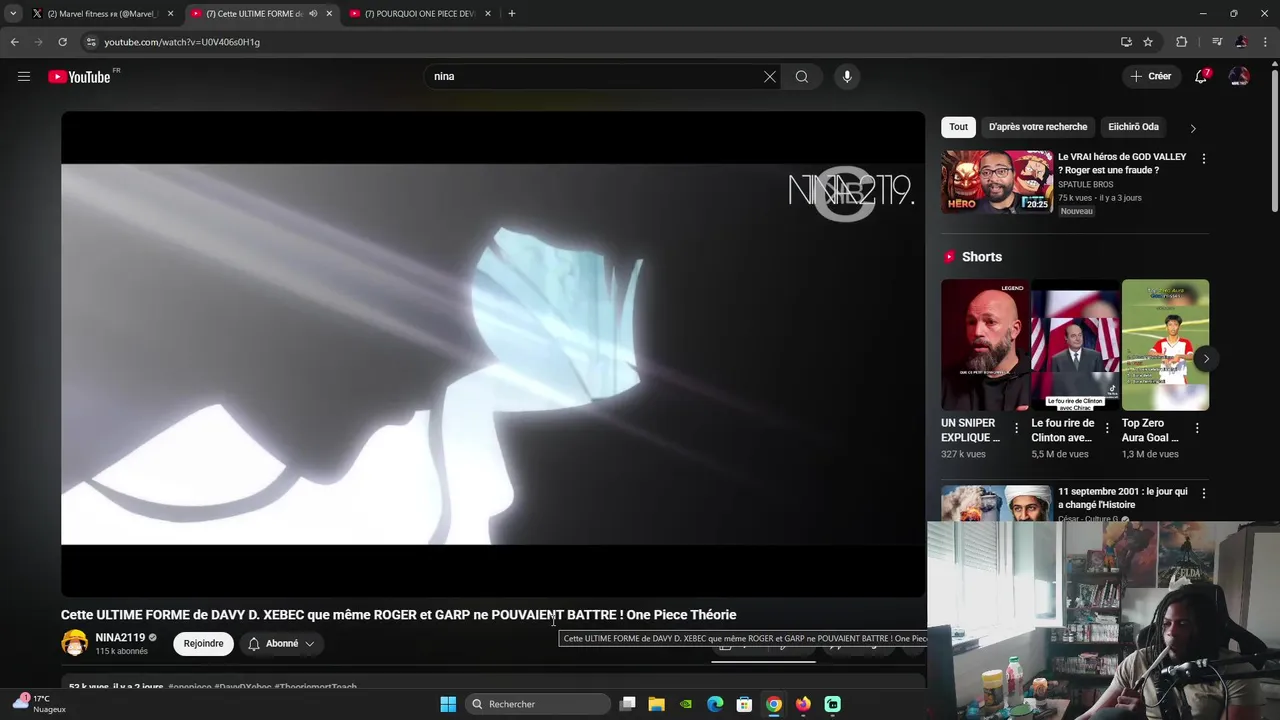Open options for the Clinton short

point(1107,428)
